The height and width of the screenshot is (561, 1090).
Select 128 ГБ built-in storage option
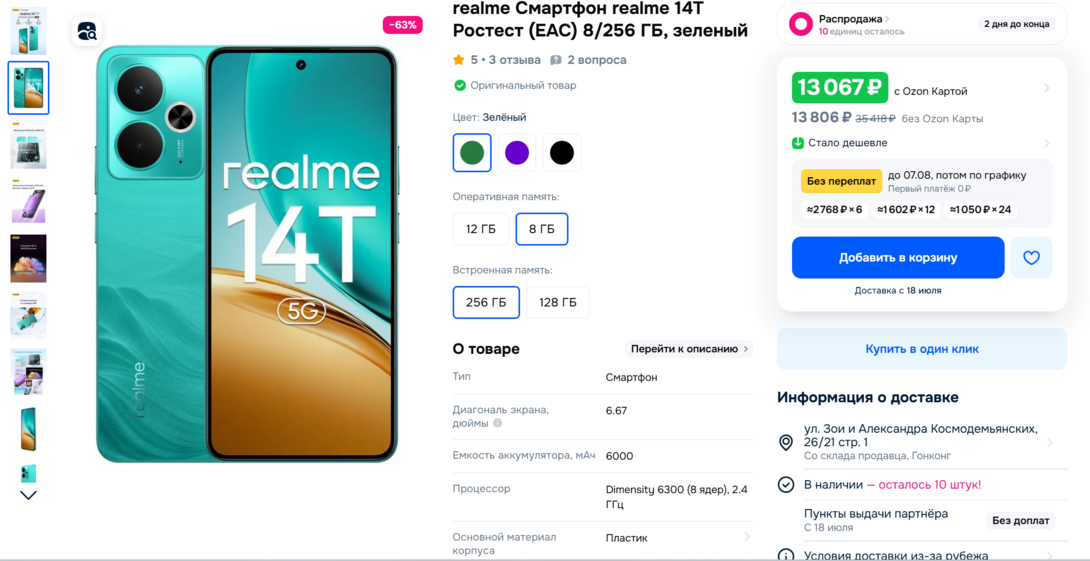click(558, 302)
